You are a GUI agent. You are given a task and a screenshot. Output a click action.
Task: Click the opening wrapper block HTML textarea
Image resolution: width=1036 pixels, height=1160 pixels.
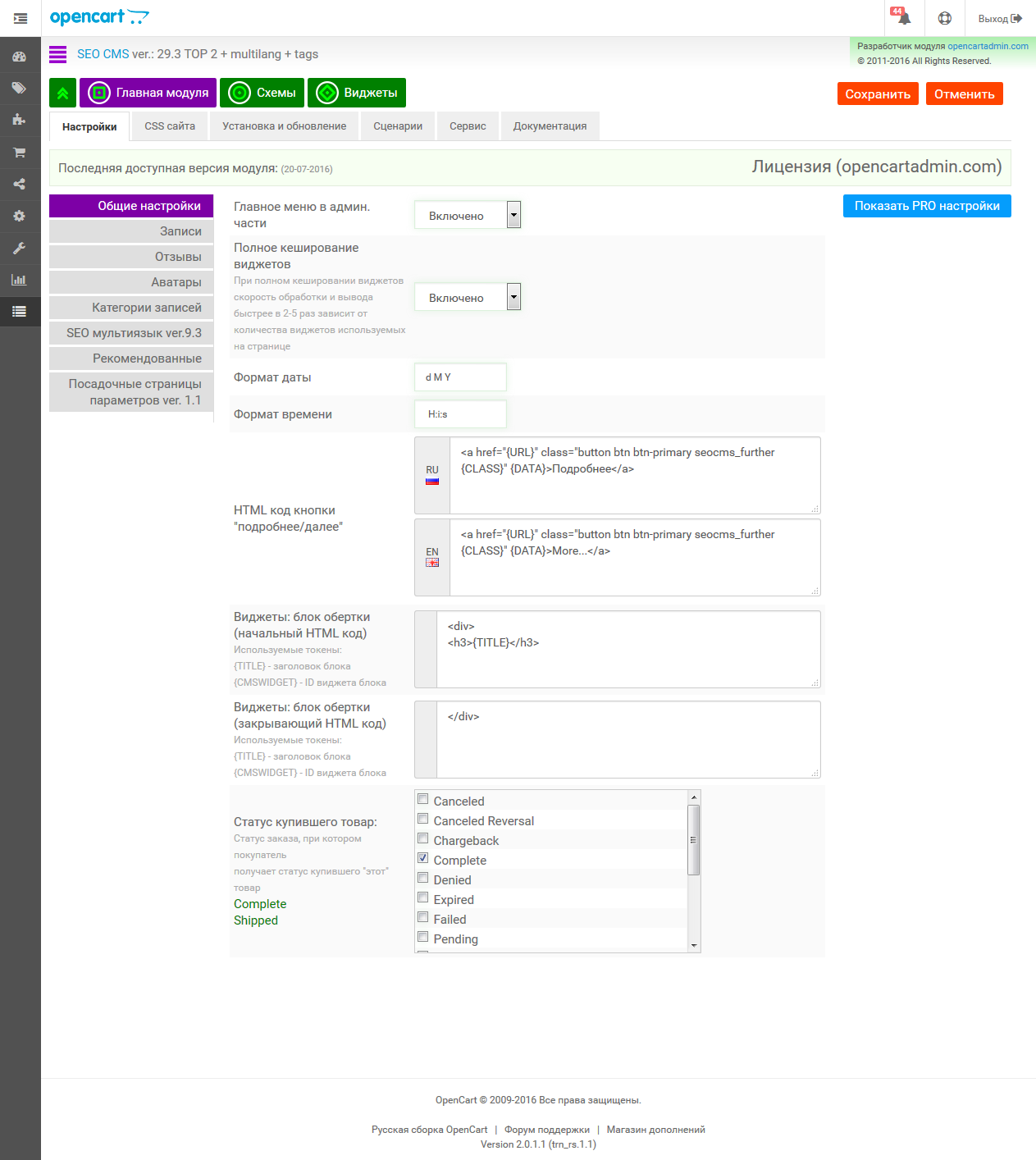[x=628, y=650]
